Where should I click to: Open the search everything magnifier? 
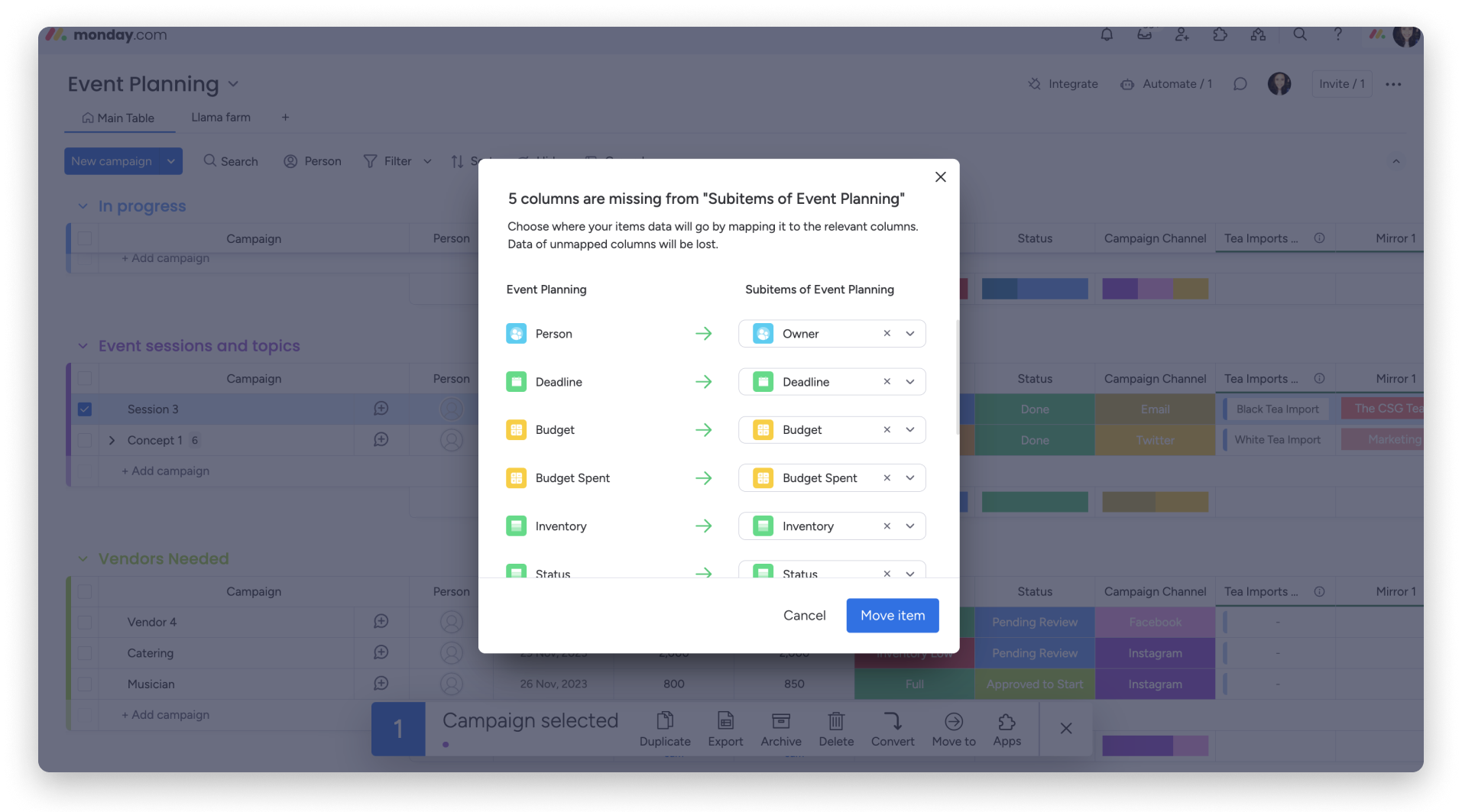1299,34
